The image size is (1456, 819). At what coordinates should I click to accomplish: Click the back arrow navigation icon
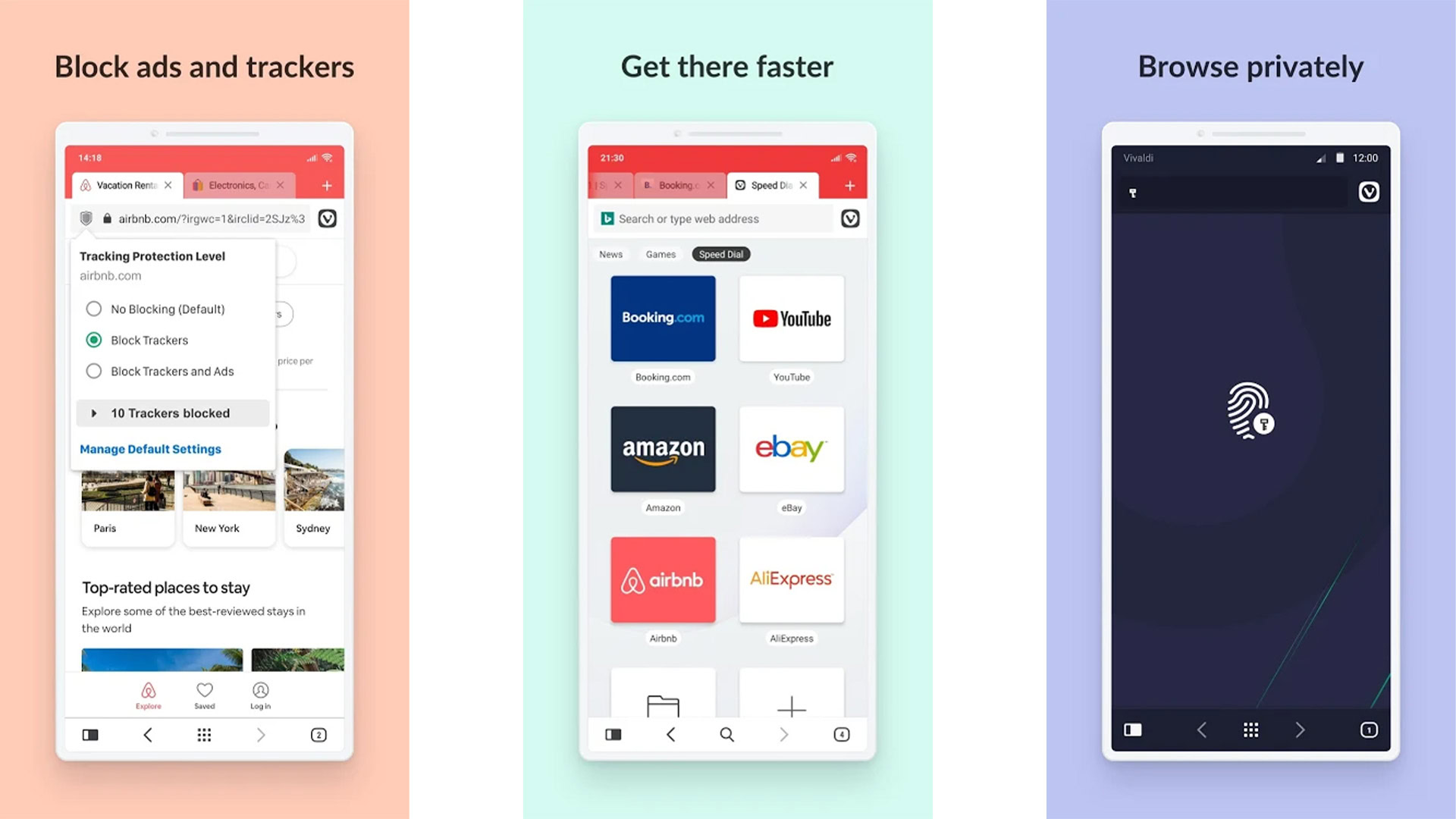pos(146,734)
